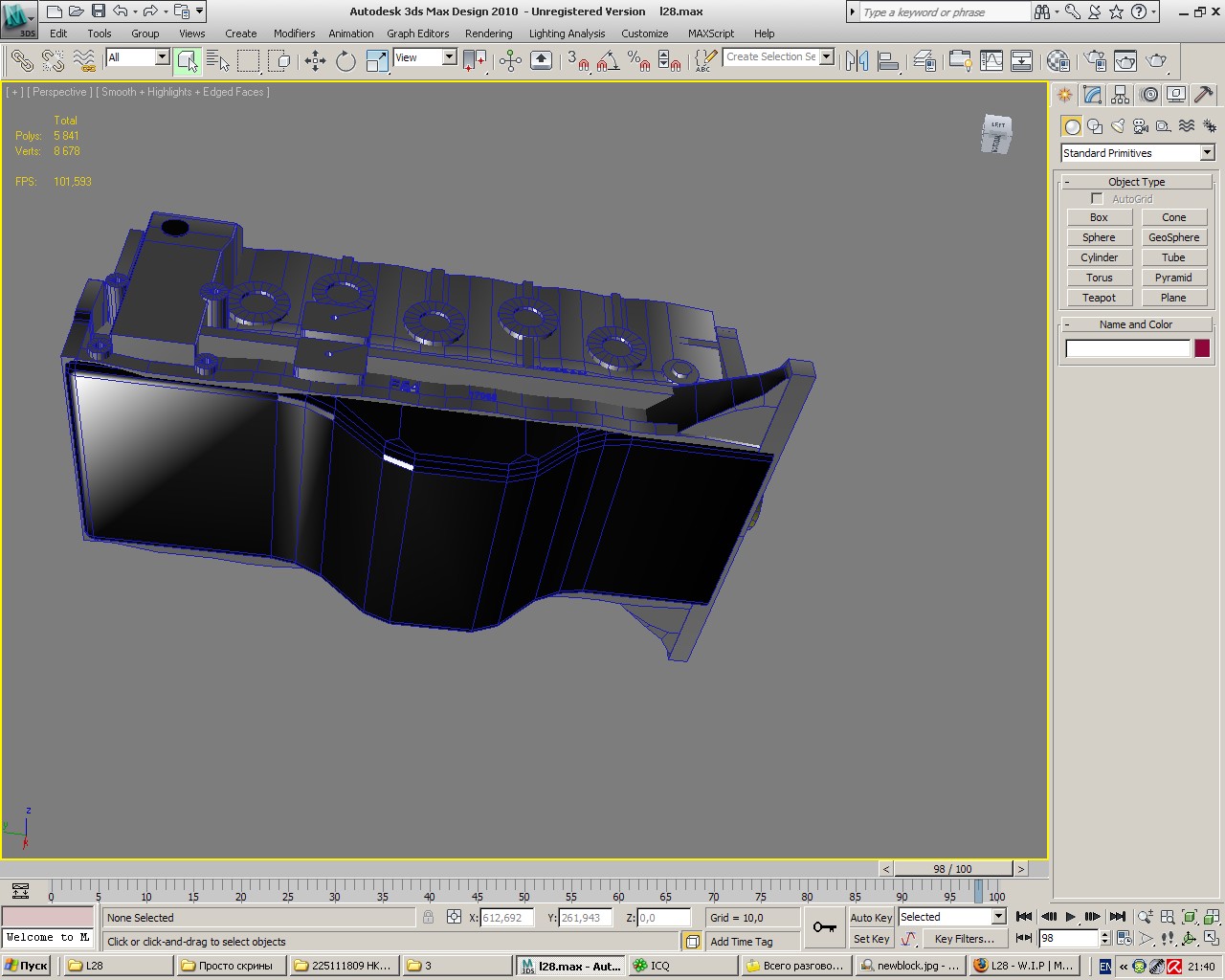The image size is (1225, 980).
Task: Open the Material Editor
Action: [1058, 61]
